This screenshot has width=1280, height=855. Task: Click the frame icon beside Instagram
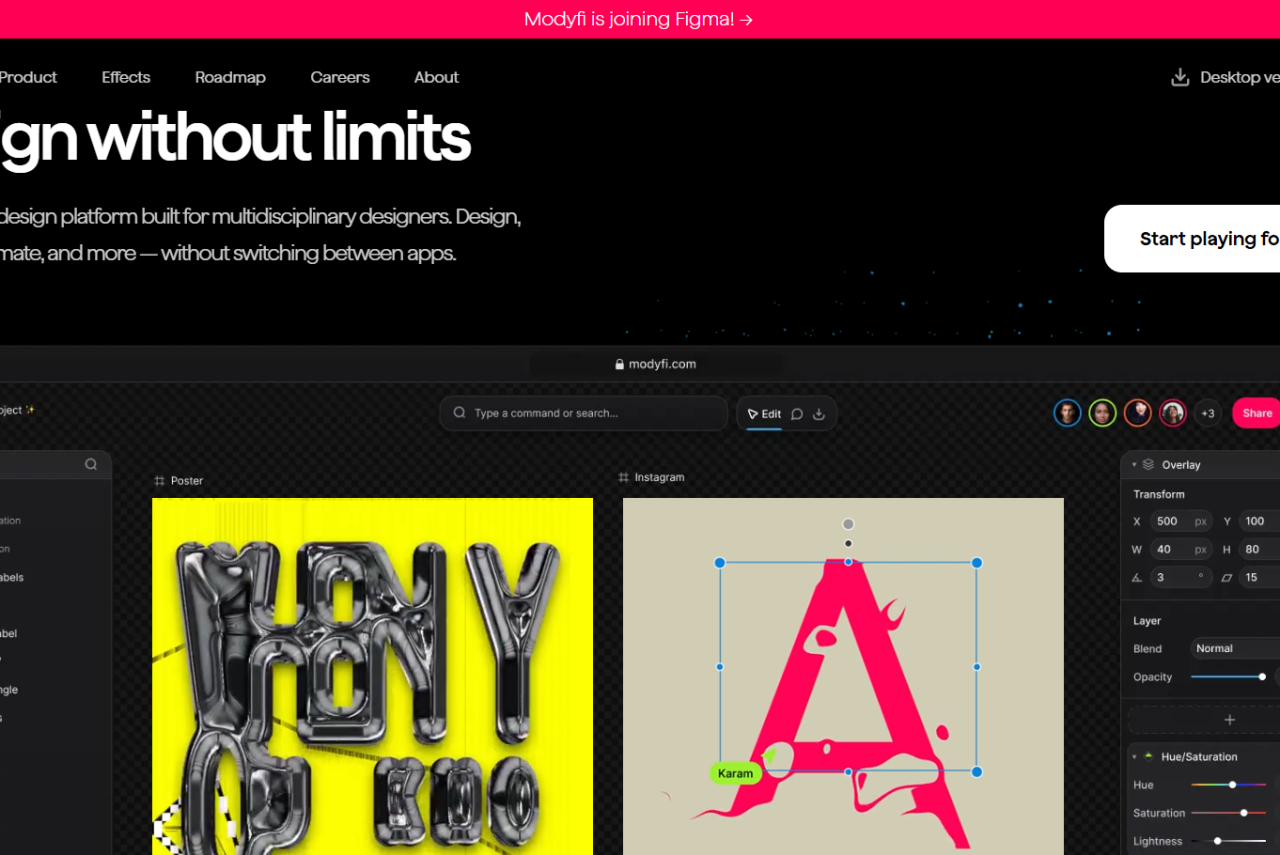(624, 477)
